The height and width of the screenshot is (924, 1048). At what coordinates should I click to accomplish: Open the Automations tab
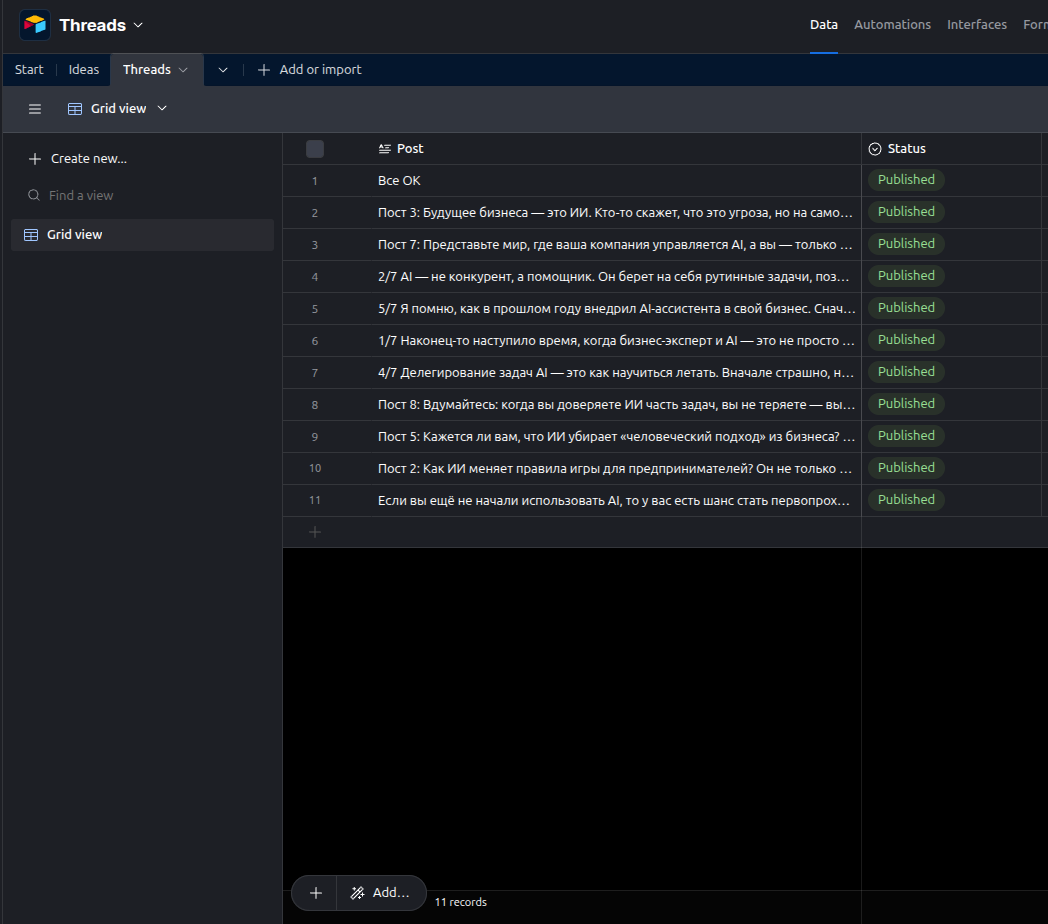coord(892,25)
